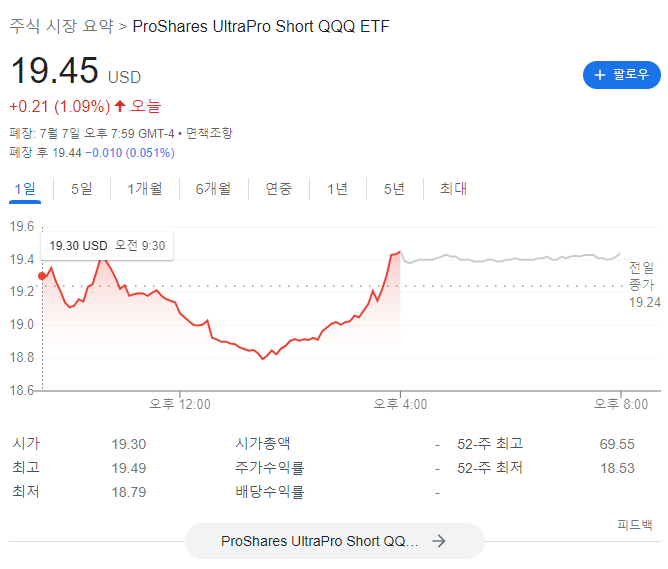Select the 1일 chart tab

tap(25, 189)
